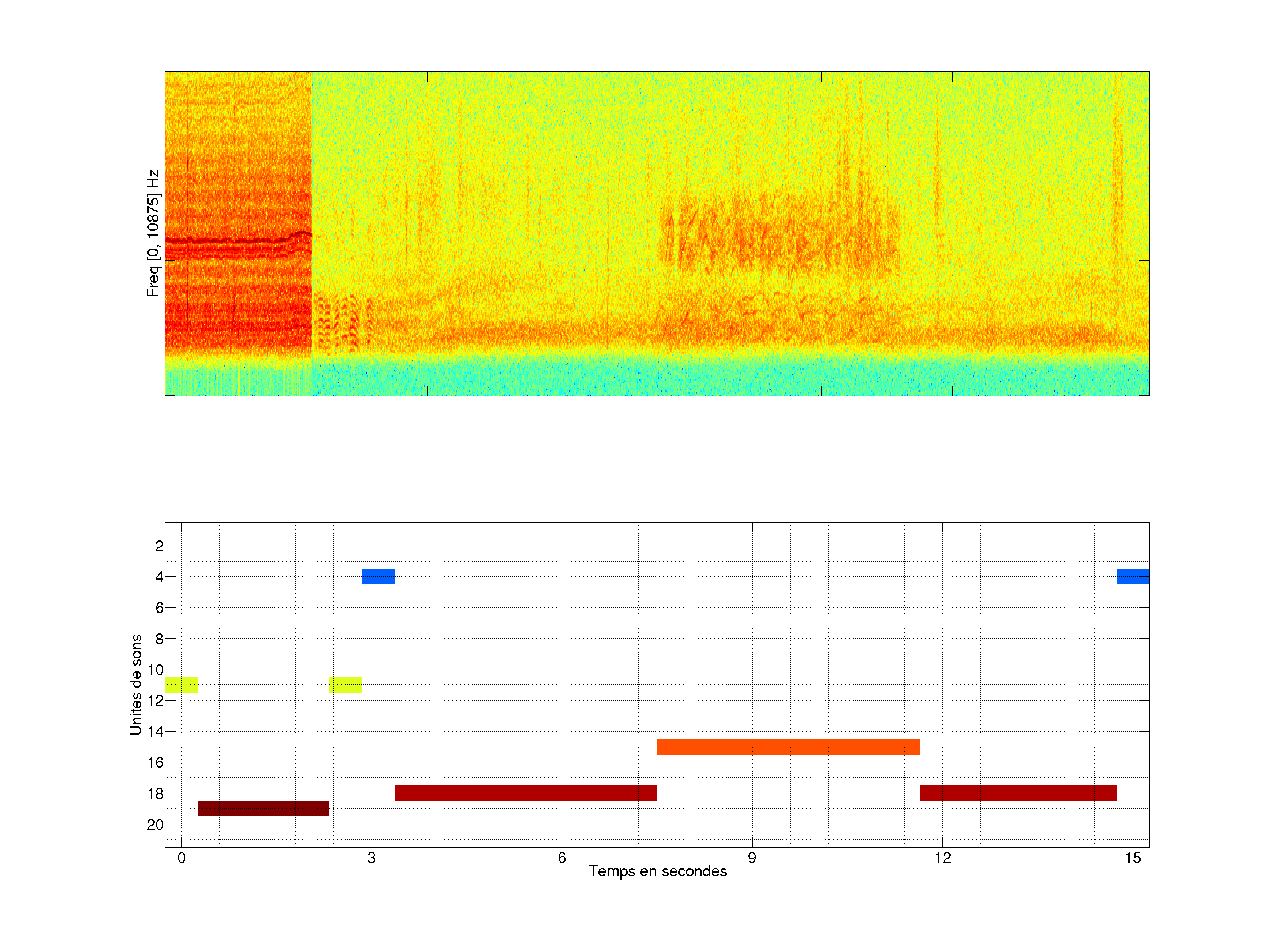The width and height of the screenshot is (1270, 952).
Task: Click x-axis tick label 12
Action: coord(942,858)
